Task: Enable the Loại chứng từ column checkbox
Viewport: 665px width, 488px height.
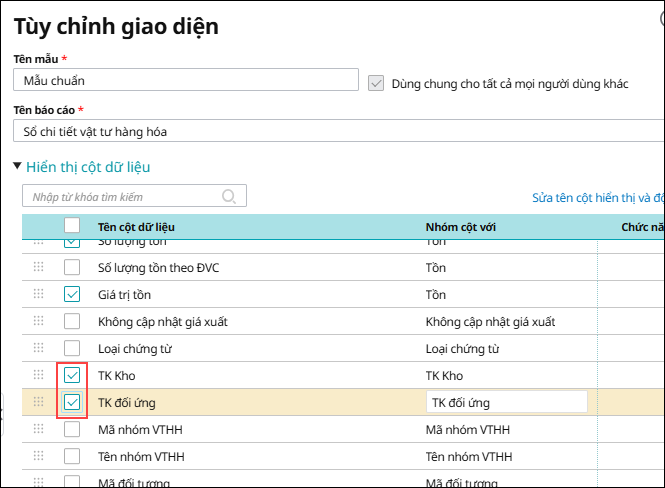Action: tap(72, 349)
